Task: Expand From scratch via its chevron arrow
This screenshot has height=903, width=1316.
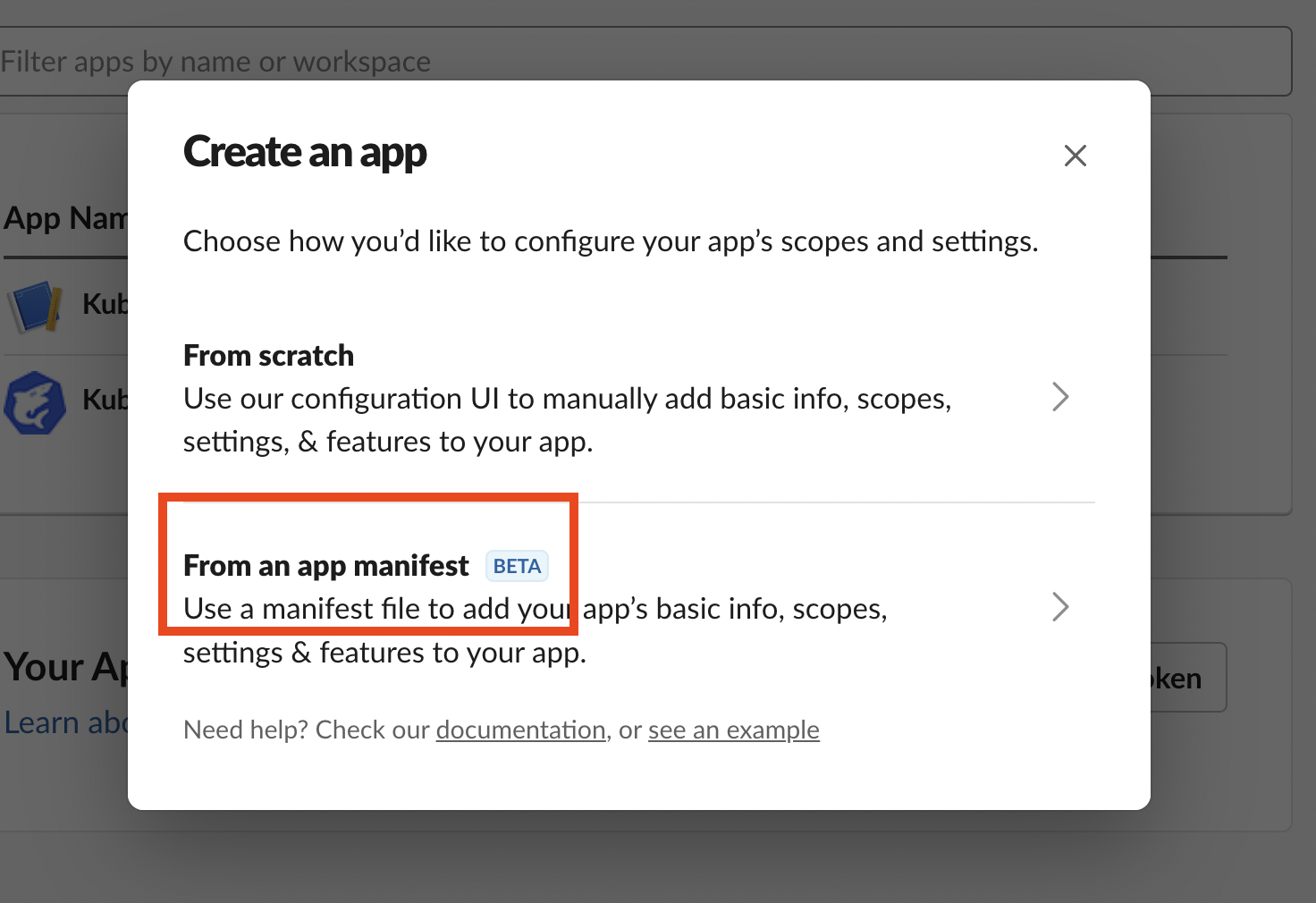Action: point(1060,397)
